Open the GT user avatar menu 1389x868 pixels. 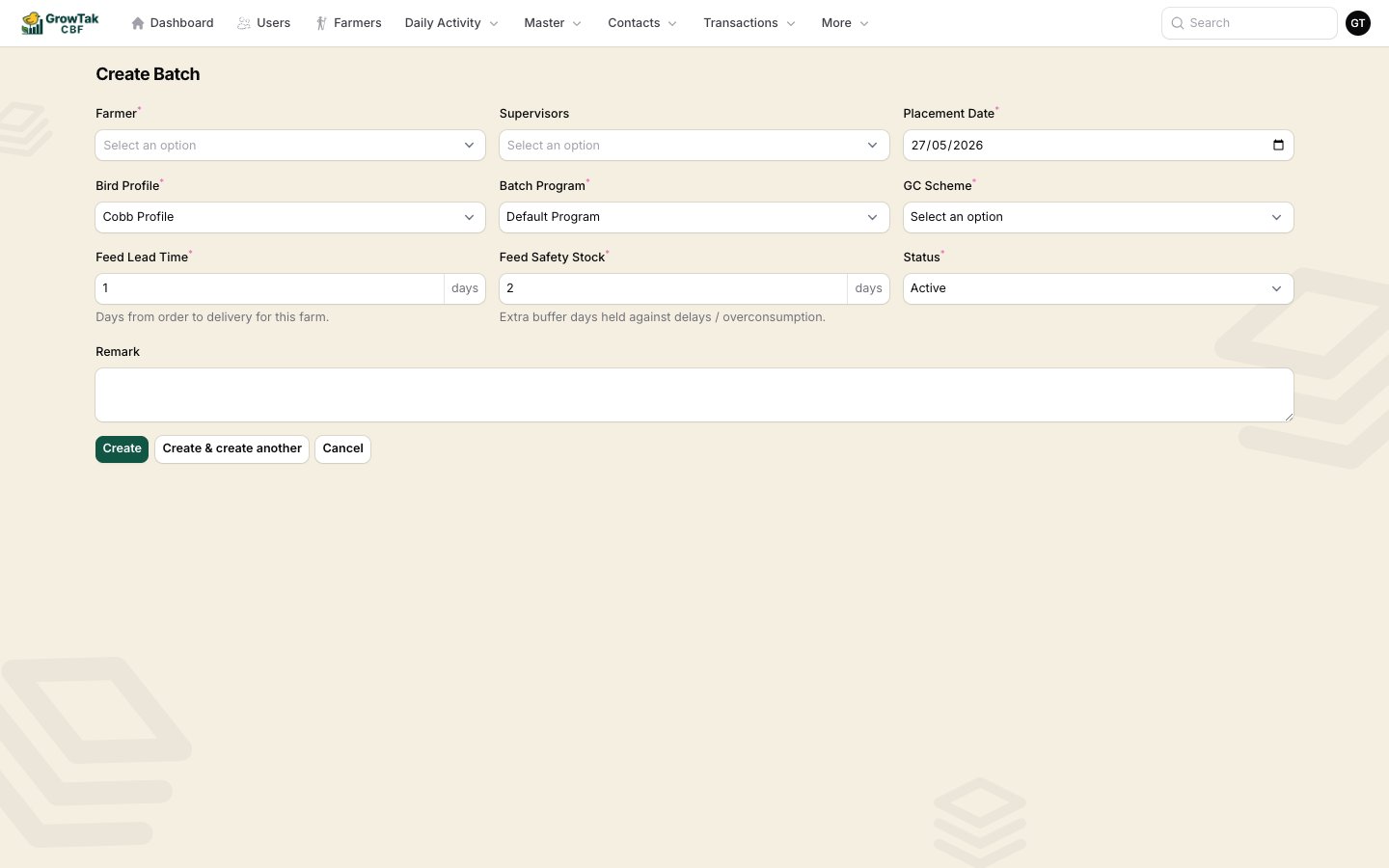coord(1358,23)
